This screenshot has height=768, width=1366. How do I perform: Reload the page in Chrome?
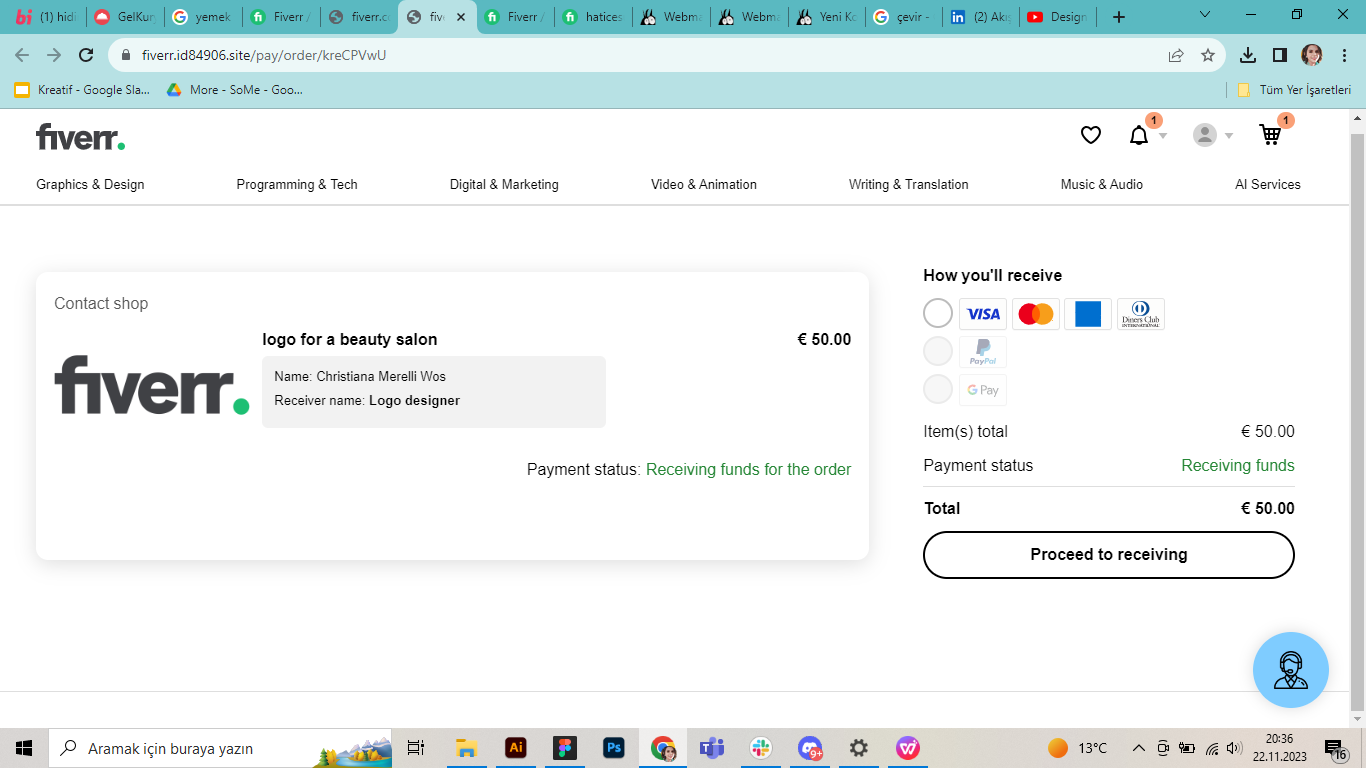(x=86, y=55)
